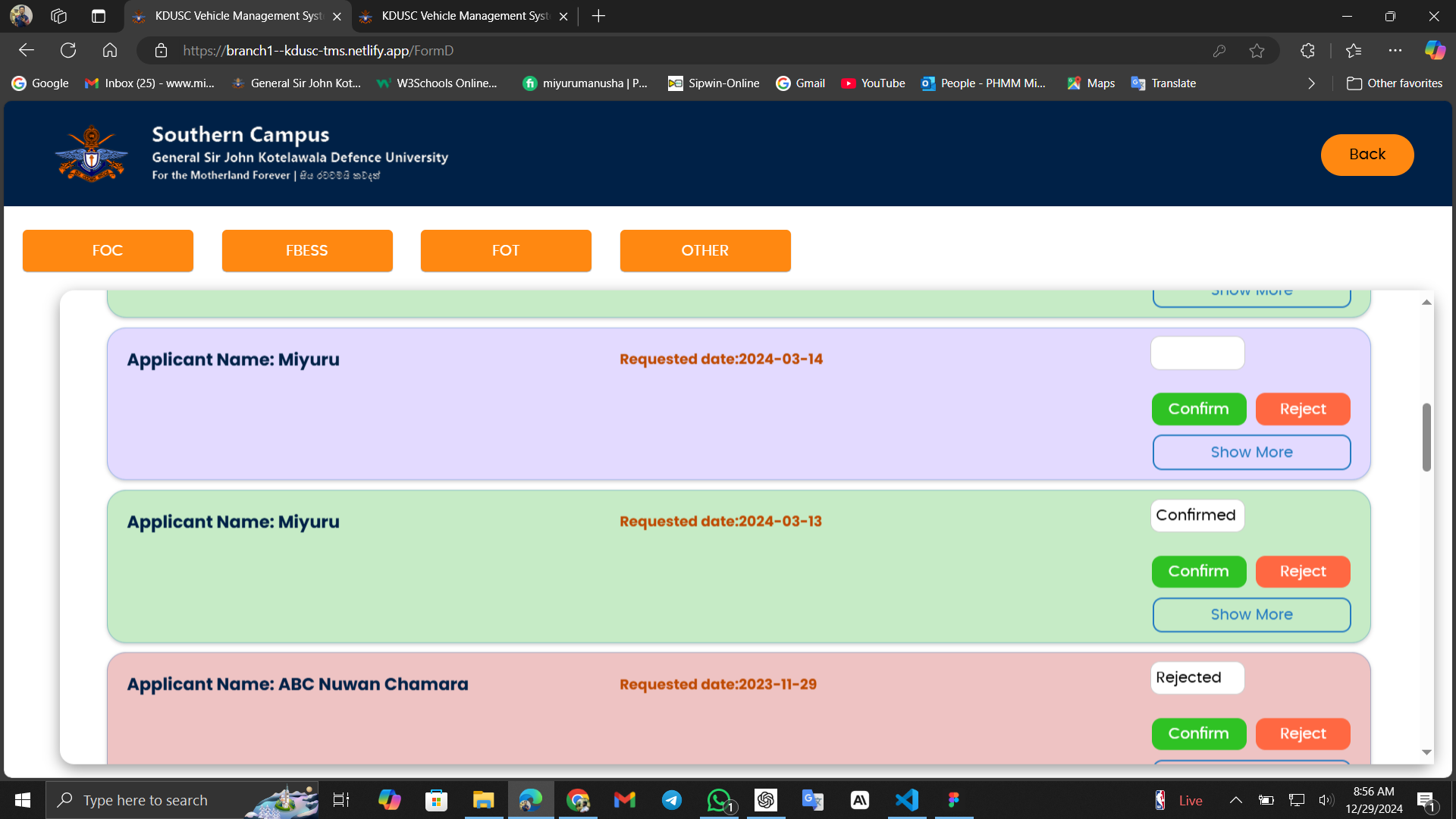
Task: Click the browser refresh icon
Action: (68, 51)
